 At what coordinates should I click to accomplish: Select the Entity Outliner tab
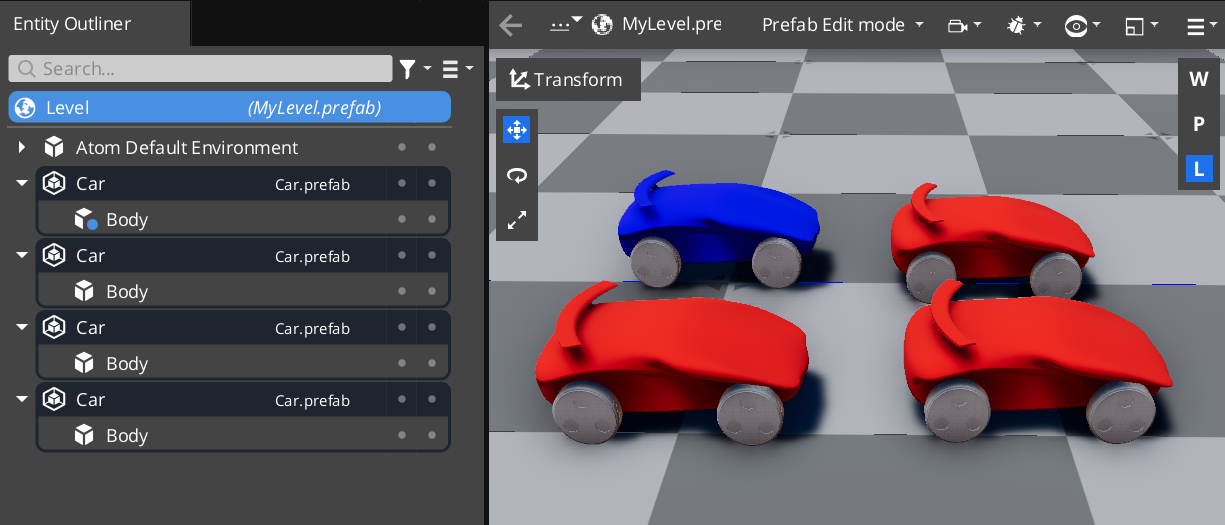click(72, 24)
